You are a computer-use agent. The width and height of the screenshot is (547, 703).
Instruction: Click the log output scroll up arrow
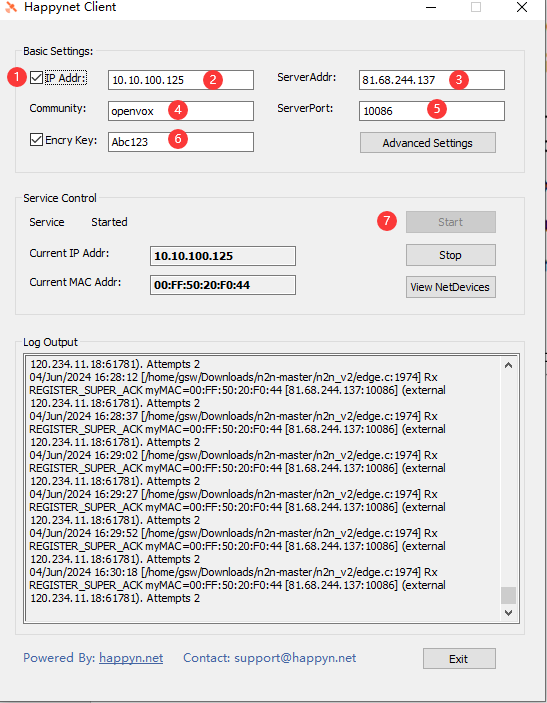click(x=508, y=365)
